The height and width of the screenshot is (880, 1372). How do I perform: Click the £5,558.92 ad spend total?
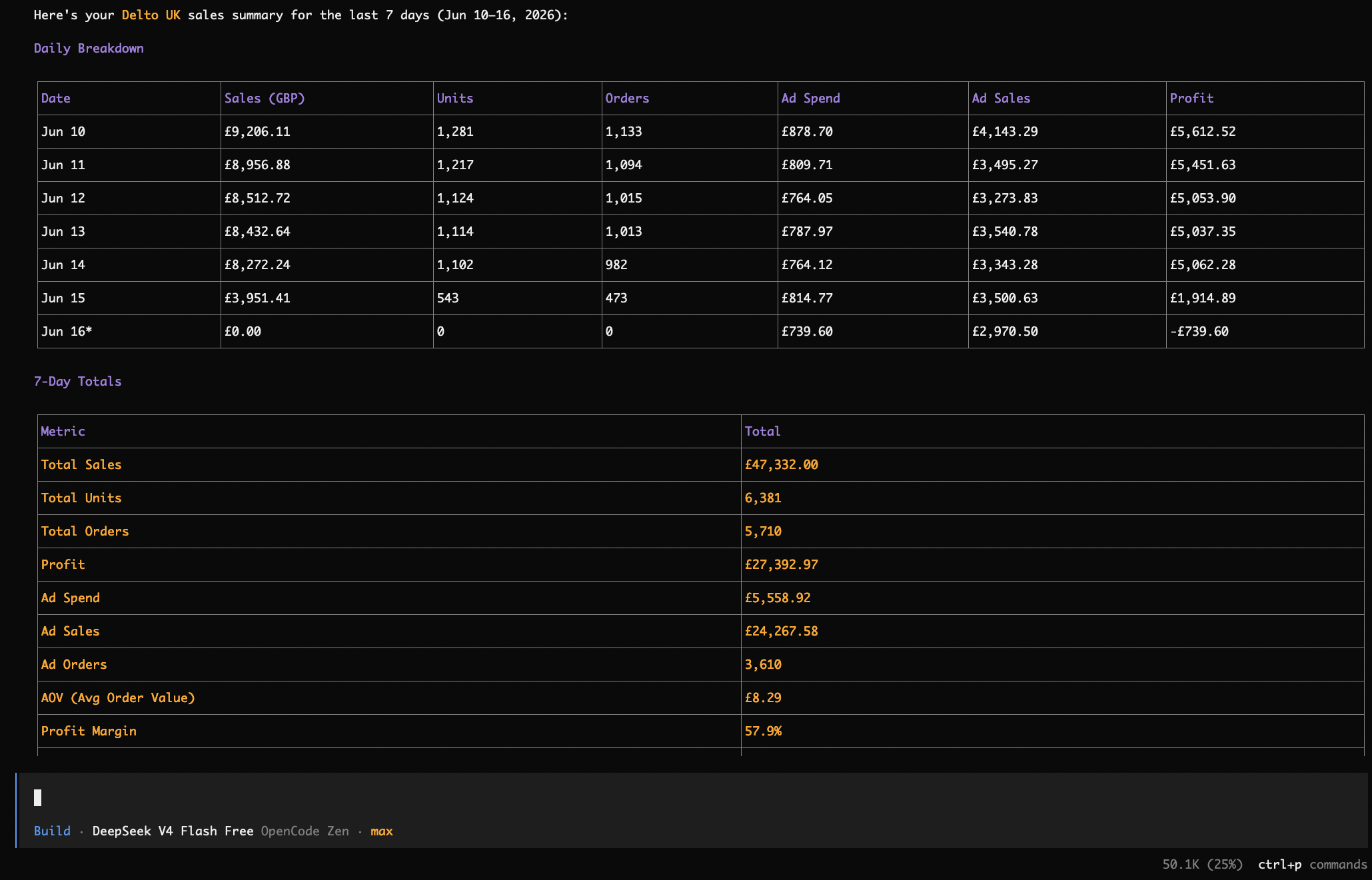click(x=778, y=598)
